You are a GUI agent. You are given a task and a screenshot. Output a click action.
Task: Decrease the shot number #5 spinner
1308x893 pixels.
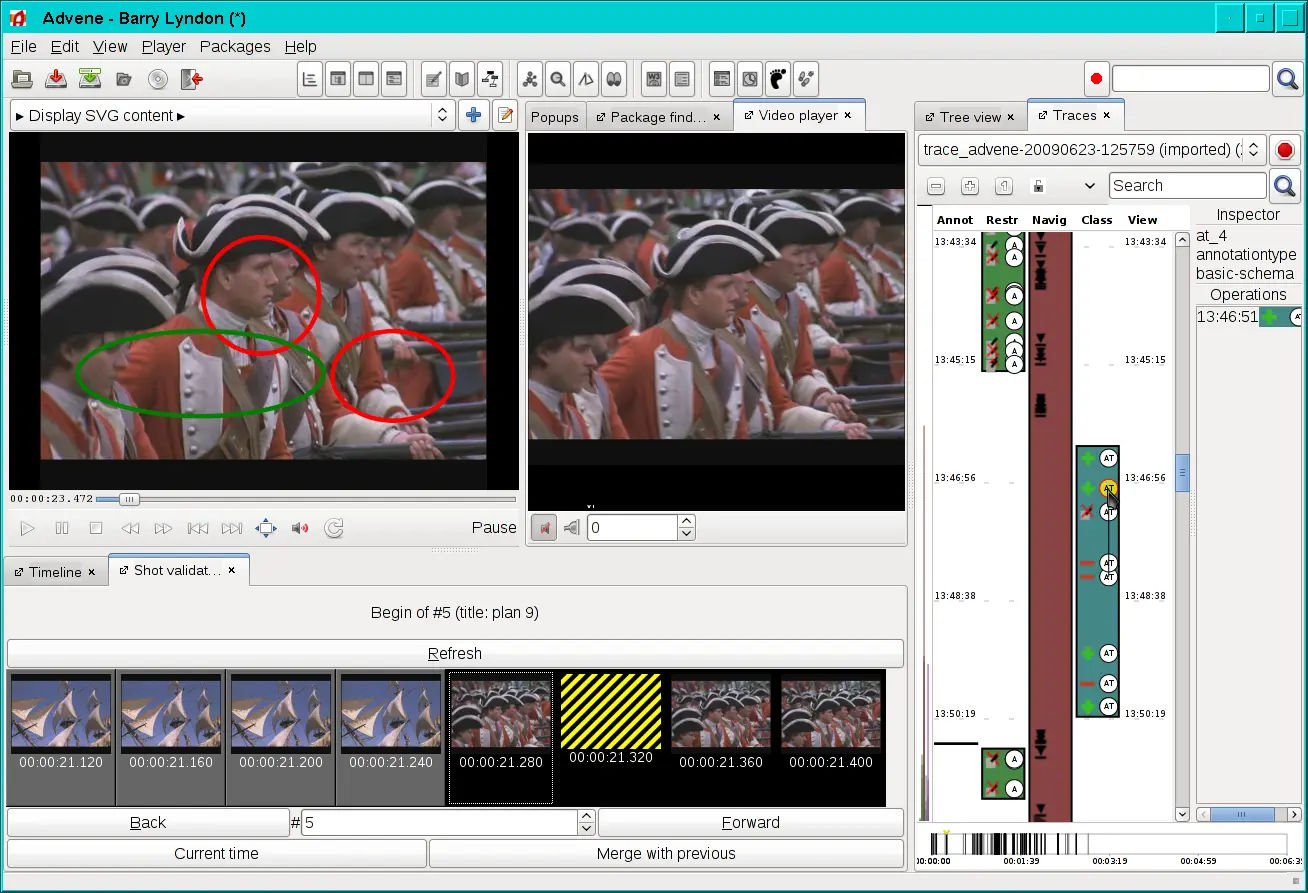(587, 829)
